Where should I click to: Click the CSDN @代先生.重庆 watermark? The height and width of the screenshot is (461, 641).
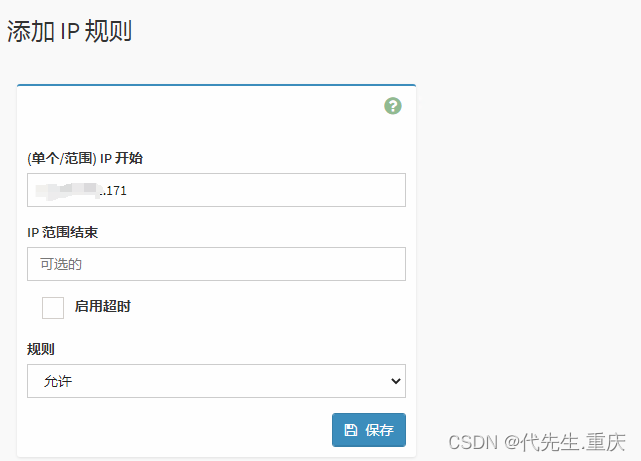537,441
